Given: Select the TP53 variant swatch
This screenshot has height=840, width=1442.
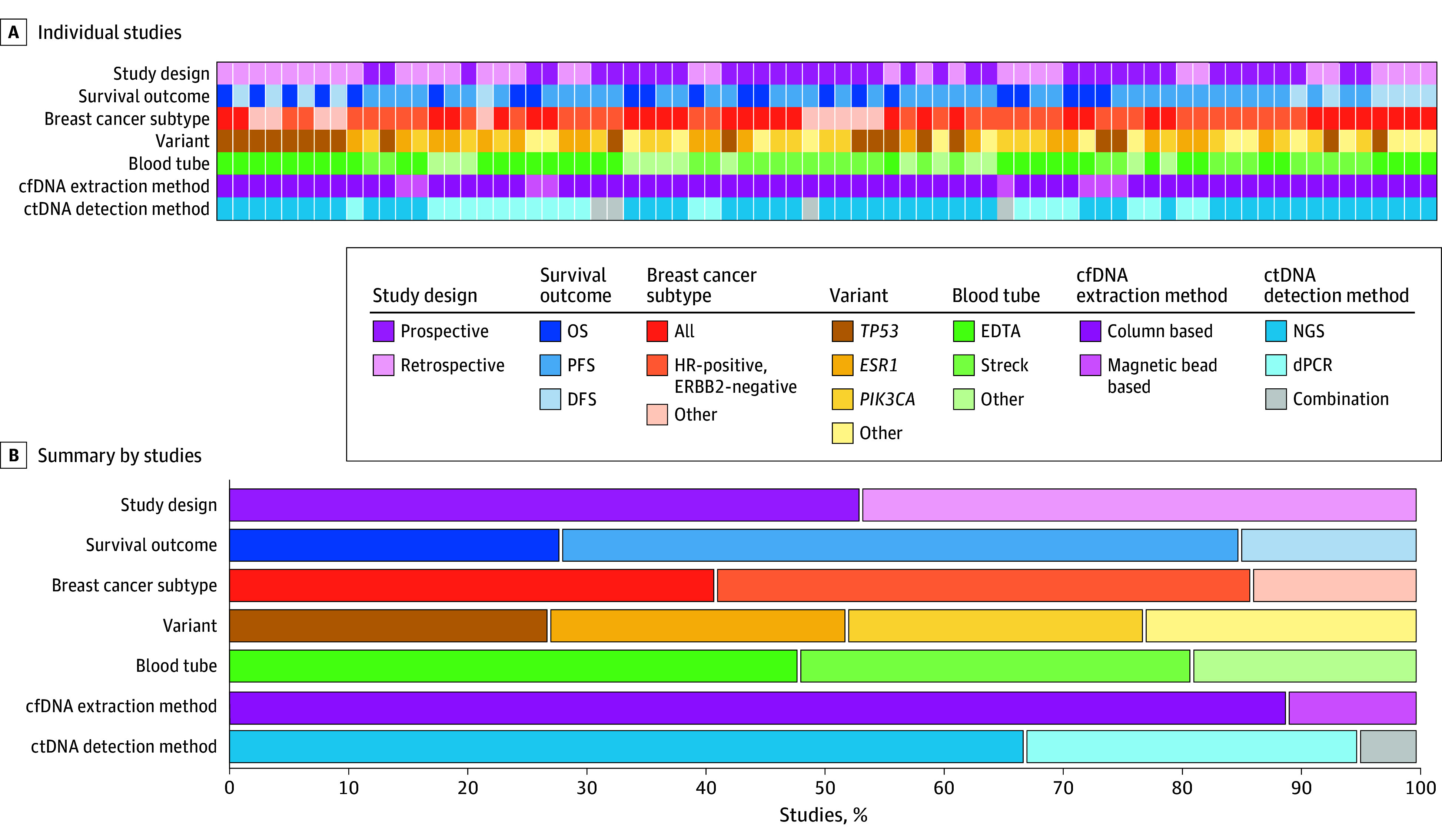Looking at the screenshot, I should click(842, 331).
